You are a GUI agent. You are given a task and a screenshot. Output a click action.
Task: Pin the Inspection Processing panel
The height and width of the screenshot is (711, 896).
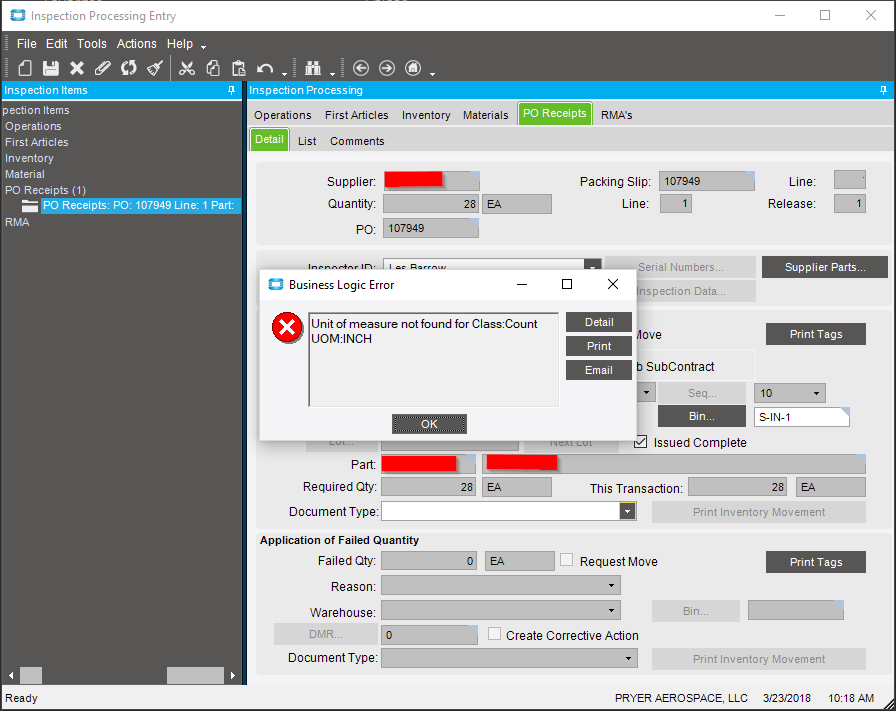coord(883,90)
